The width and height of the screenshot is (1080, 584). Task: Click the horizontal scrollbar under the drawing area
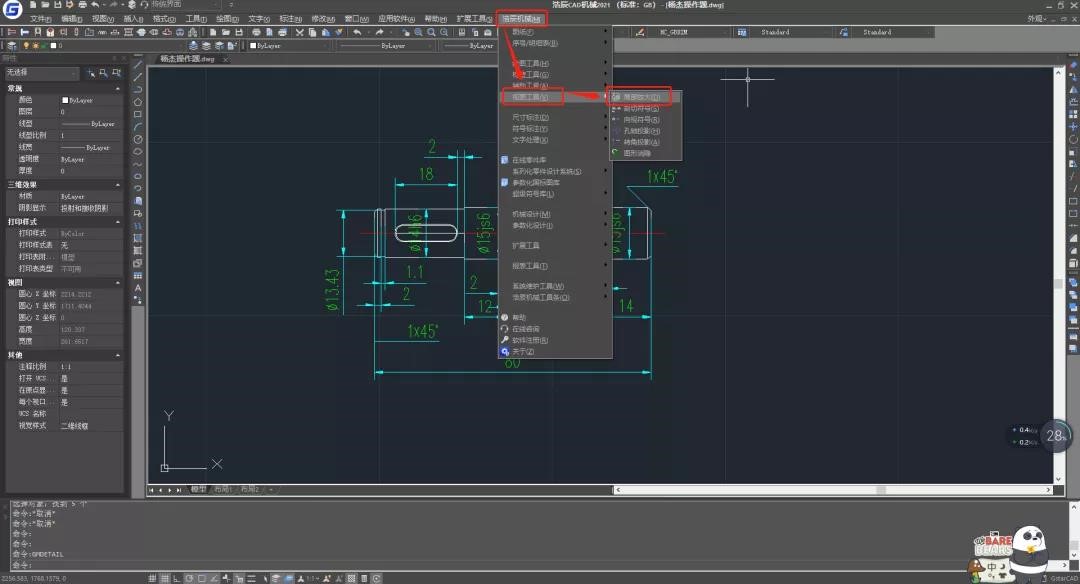[833, 490]
